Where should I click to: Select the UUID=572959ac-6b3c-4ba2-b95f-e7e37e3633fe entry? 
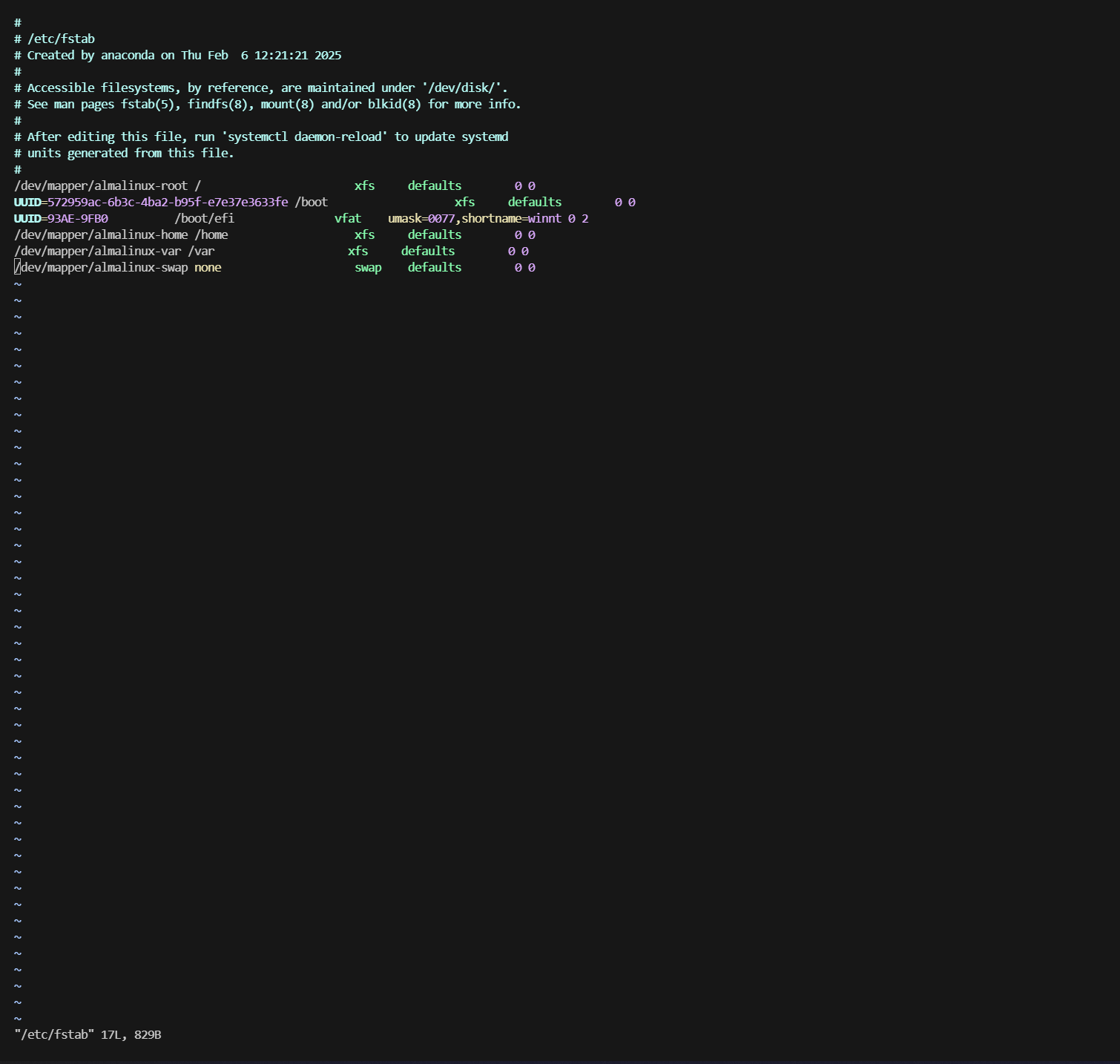(151, 202)
